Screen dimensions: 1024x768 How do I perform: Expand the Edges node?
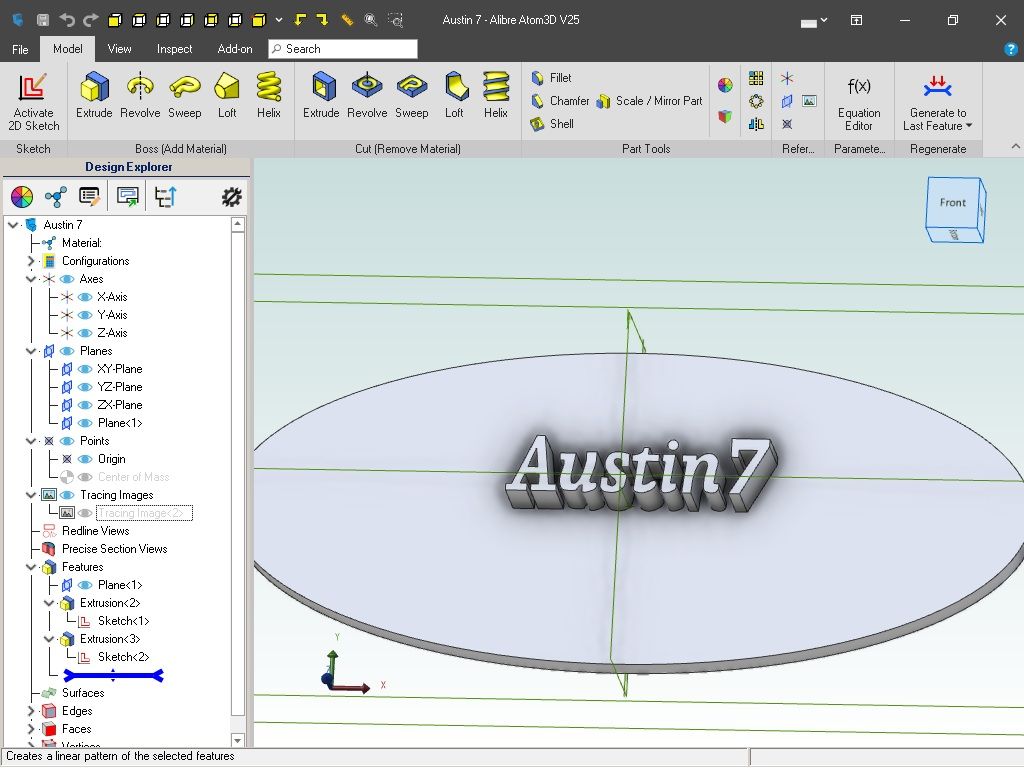(x=31, y=711)
